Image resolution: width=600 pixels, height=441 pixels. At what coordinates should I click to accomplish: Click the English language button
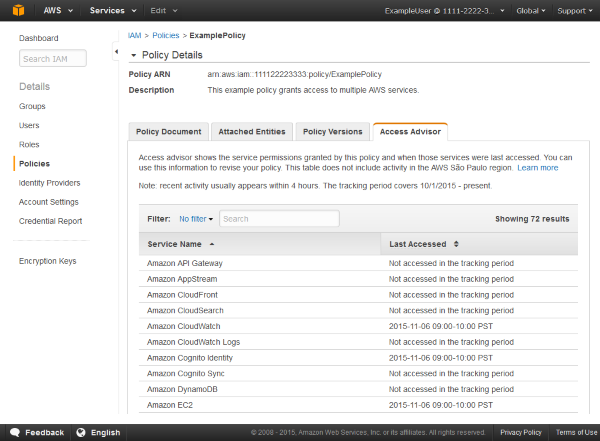coord(106,433)
